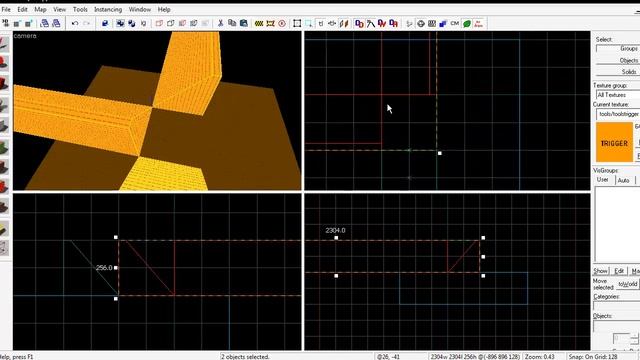Screen dimensions: 640x360
Task: Open the Objects dropdown
Action: (x=616, y=326)
